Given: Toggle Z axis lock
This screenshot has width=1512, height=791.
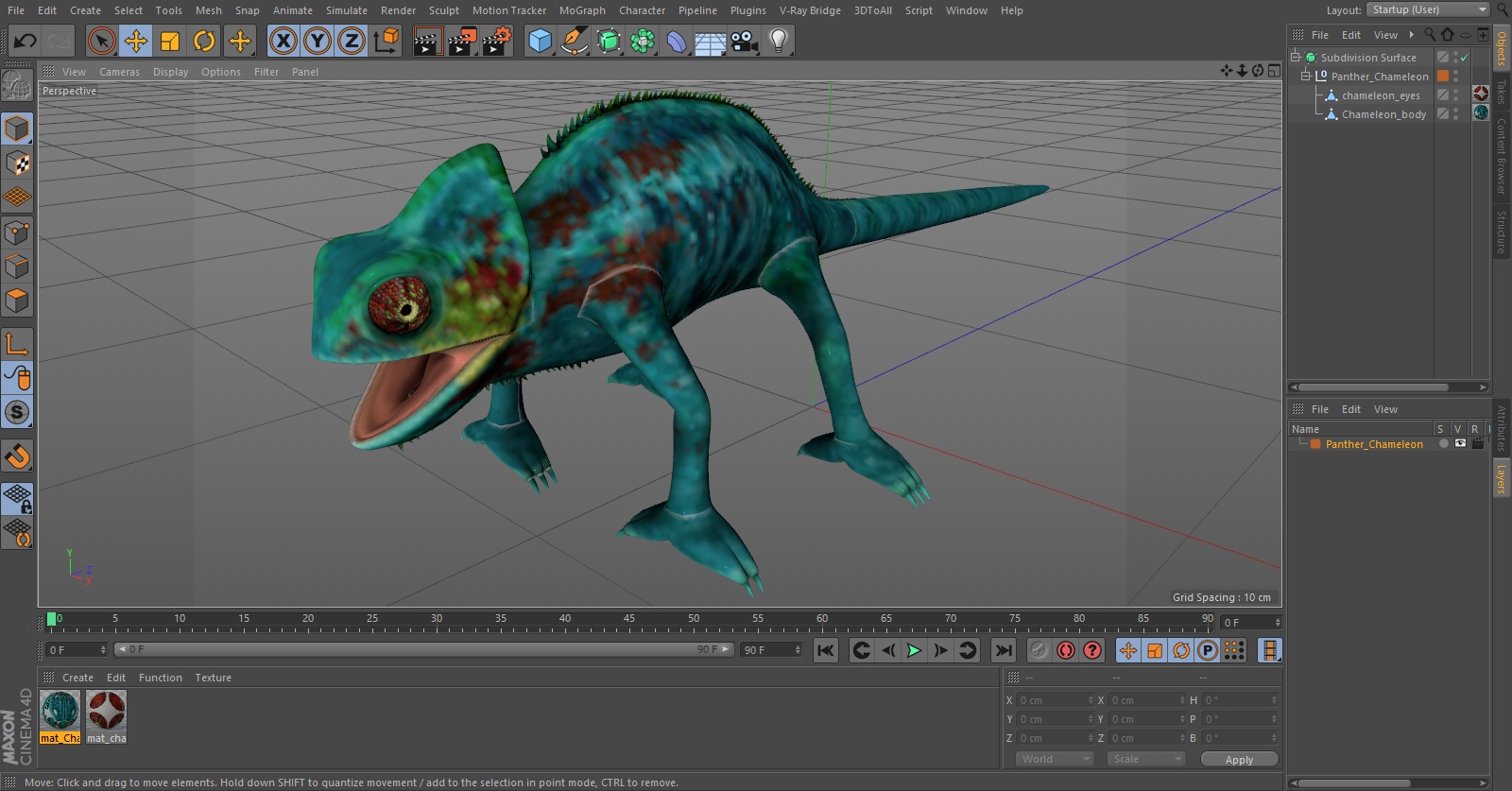Looking at the screenshot, I should (352, 41).
